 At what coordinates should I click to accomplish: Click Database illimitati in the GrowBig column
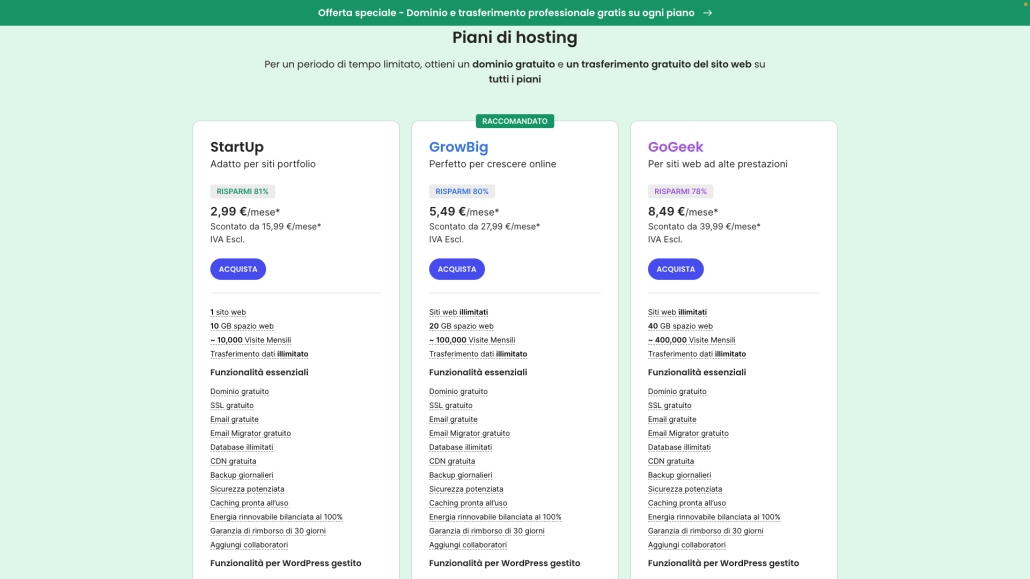tap(460, 447)
